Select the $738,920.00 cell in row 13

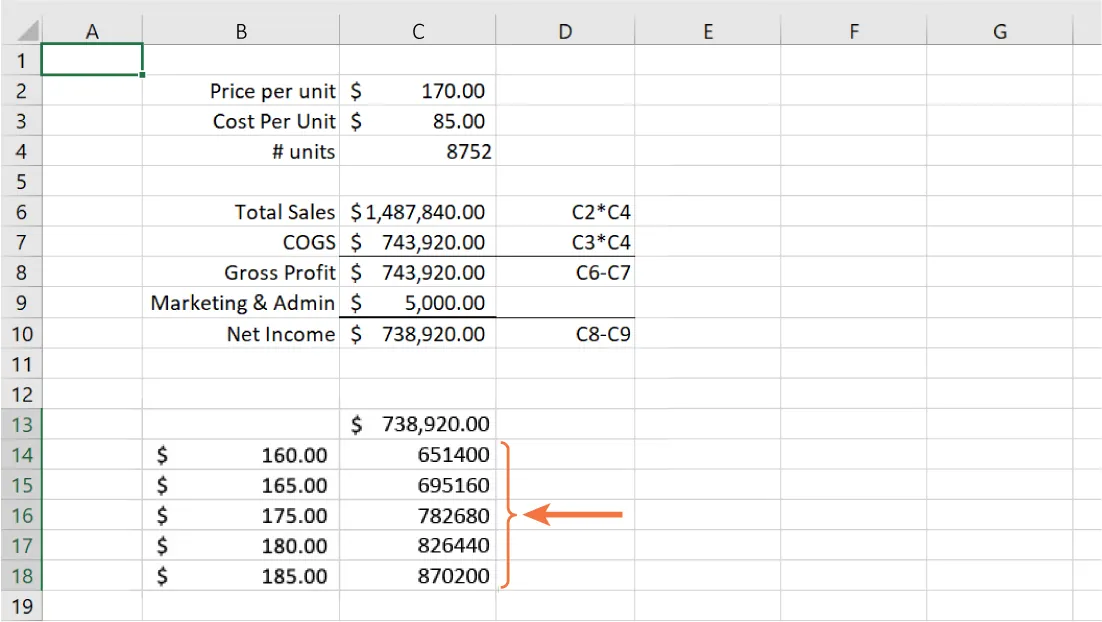pos(417,424)
